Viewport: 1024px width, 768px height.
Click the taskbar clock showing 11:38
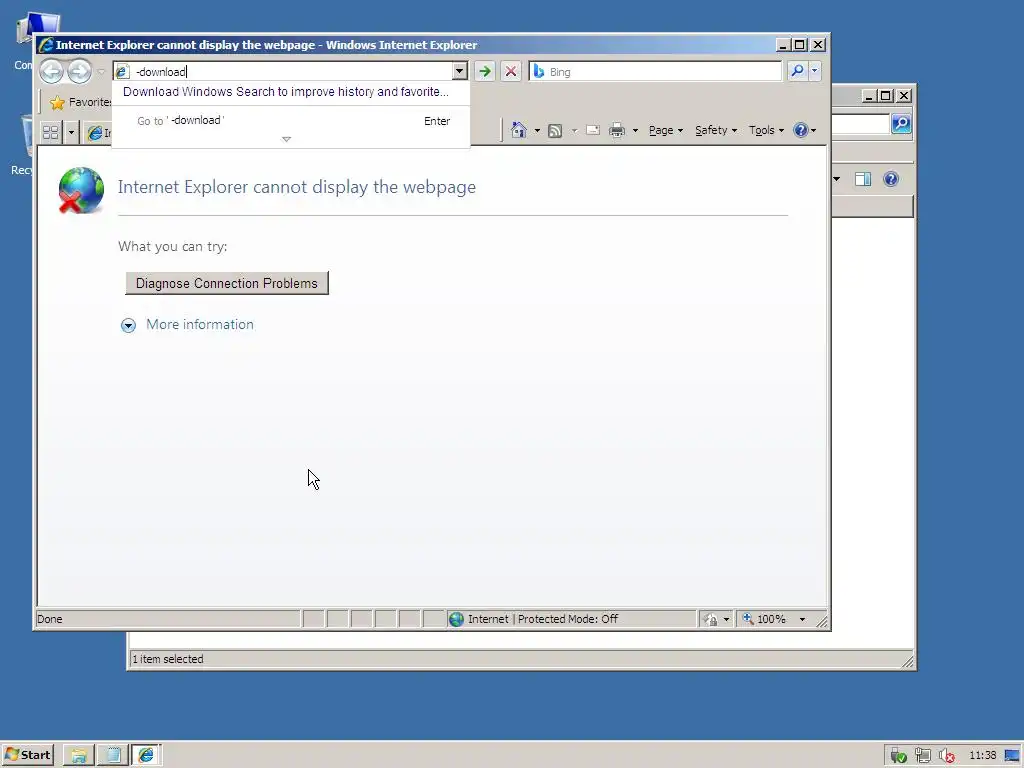tap(982, 756)
